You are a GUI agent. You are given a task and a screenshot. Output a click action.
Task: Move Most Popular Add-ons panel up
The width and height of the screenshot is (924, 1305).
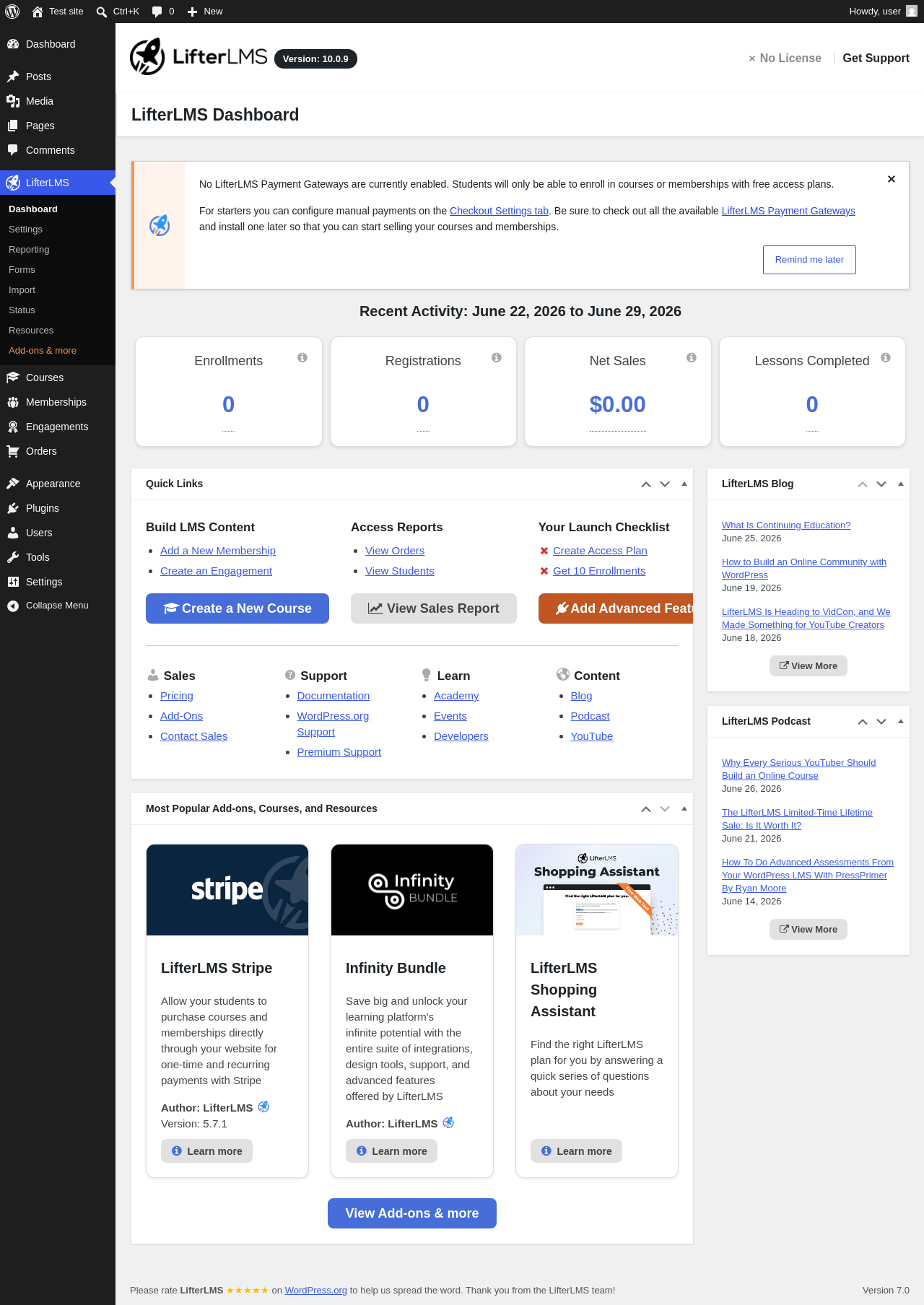[646, 809]
